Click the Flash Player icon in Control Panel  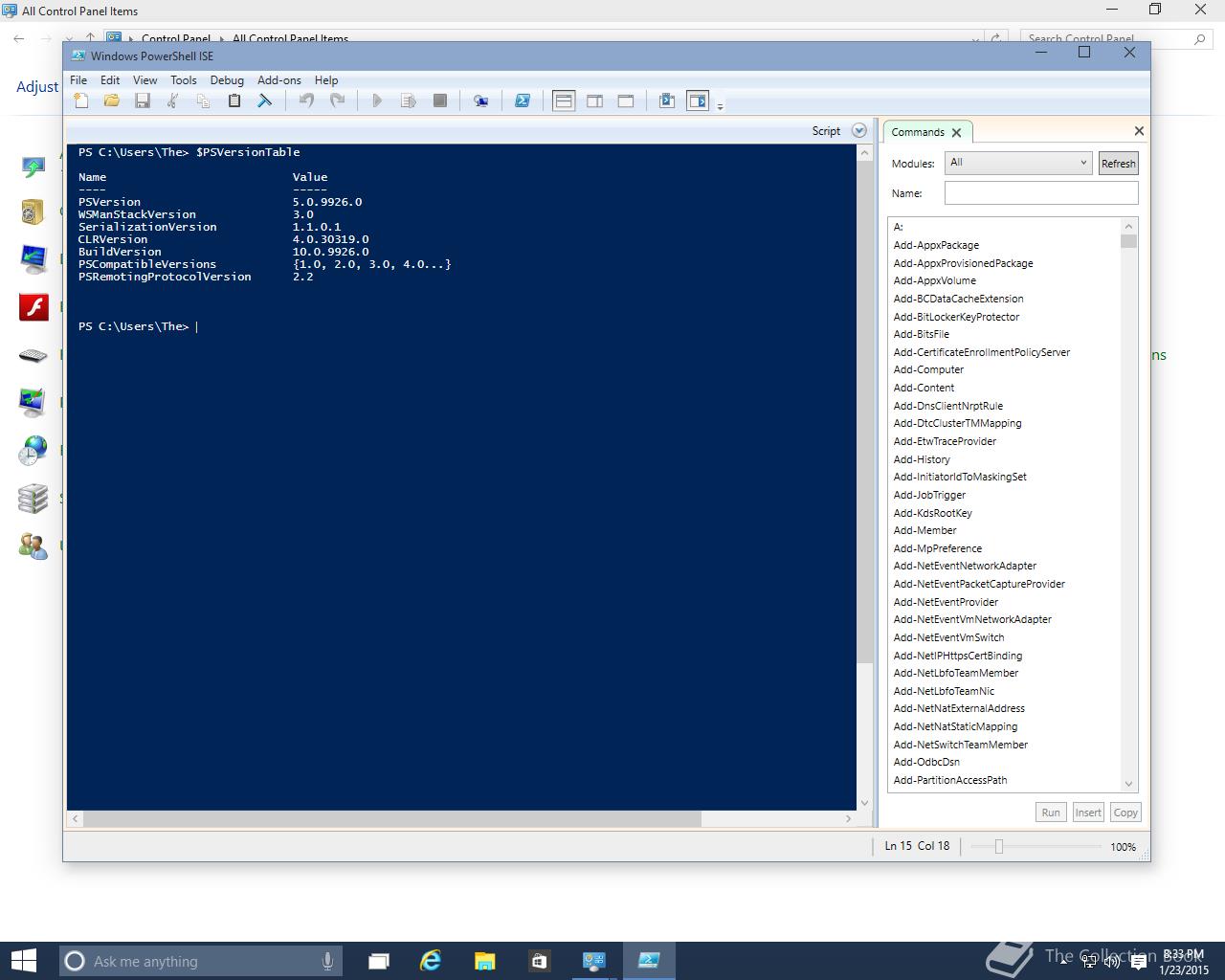point(33,307)
